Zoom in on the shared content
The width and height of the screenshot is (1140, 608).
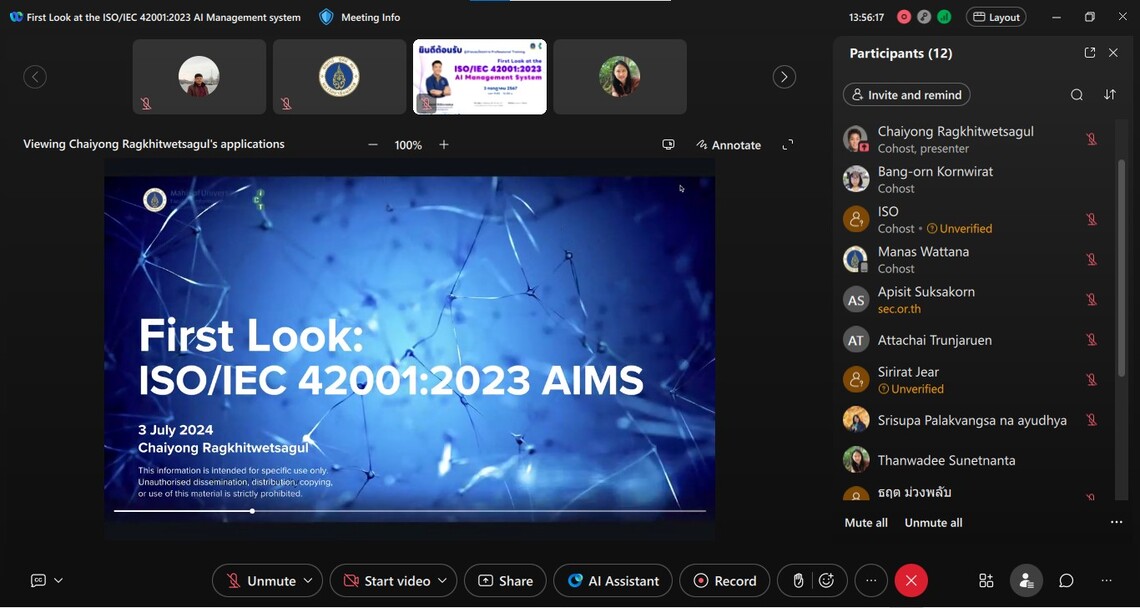tap(444, 145)
